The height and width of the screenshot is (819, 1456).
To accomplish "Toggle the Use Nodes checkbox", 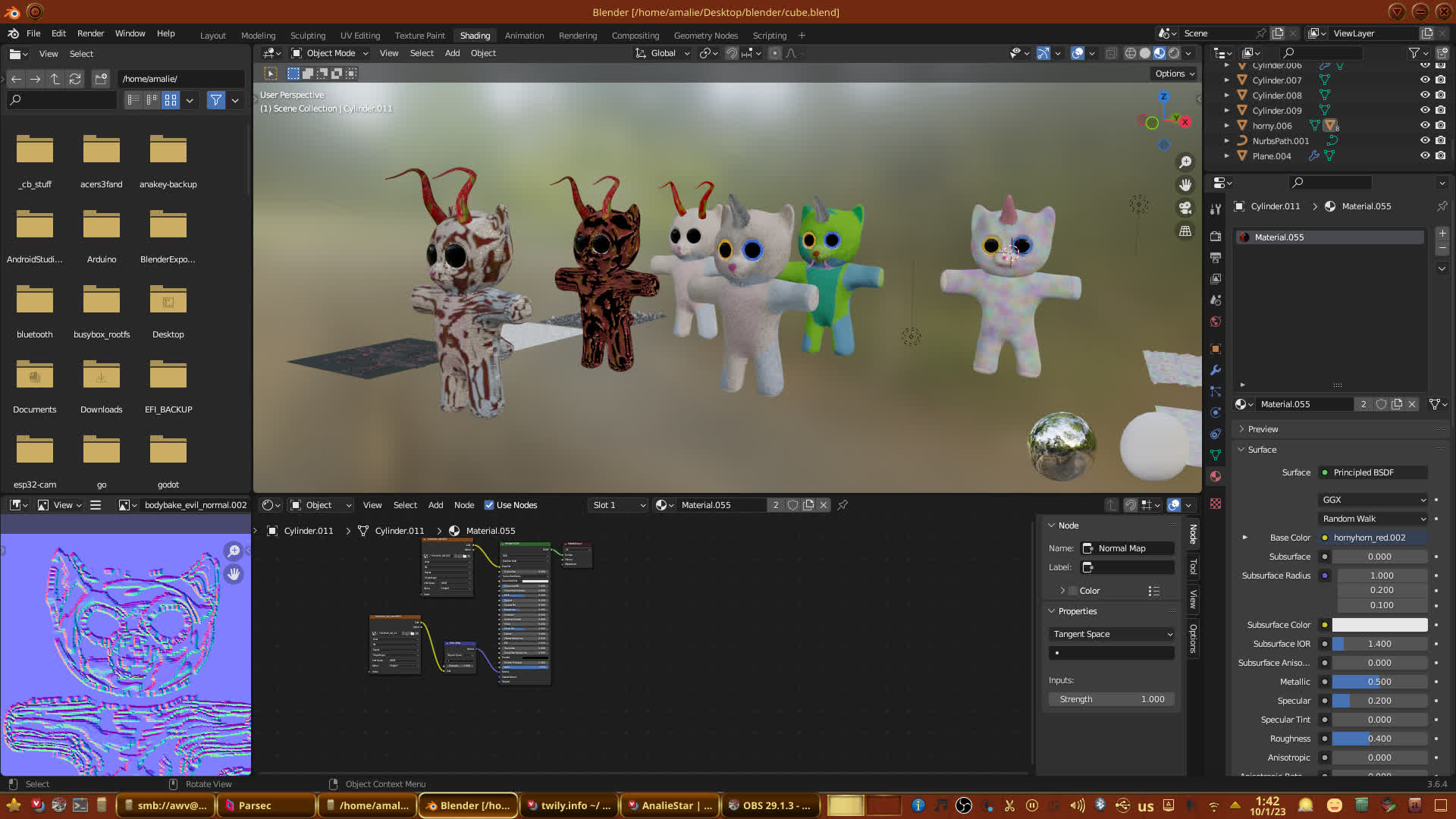I will pos(489,505).
